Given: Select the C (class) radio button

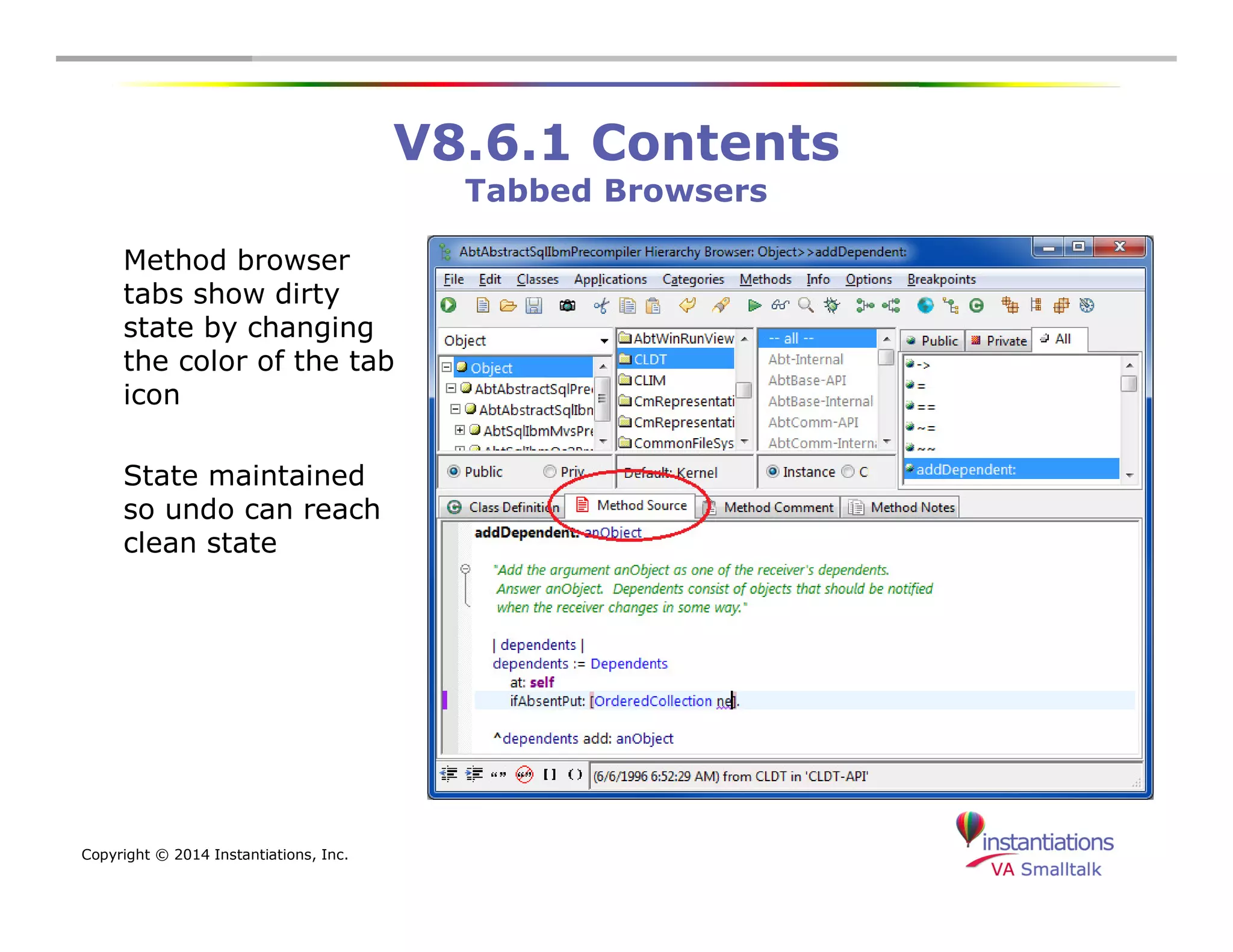Looking at the screenshot, I should pos(848,471).
